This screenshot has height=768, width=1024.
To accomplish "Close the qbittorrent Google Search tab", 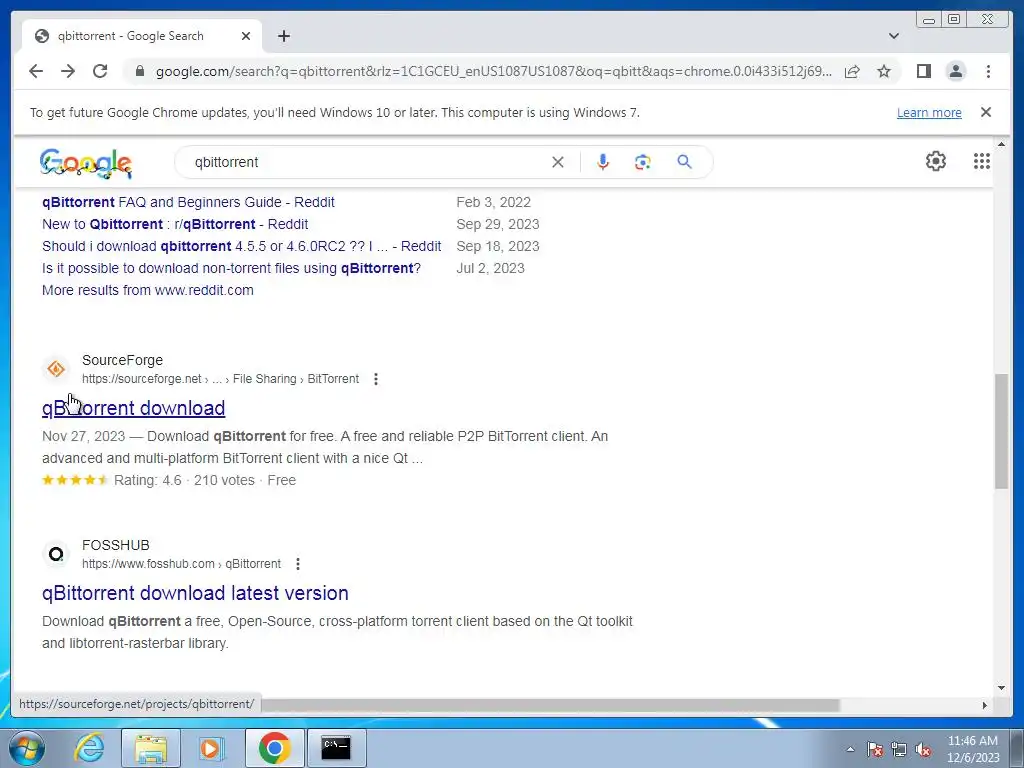I will pos(246,36).
